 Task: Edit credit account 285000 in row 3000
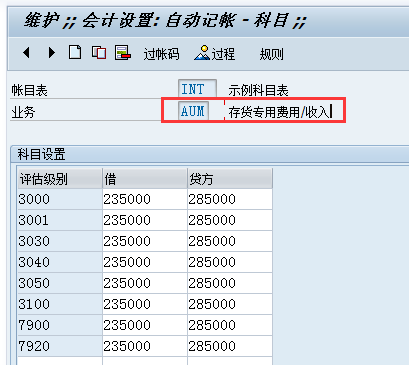tap(230, 199)
